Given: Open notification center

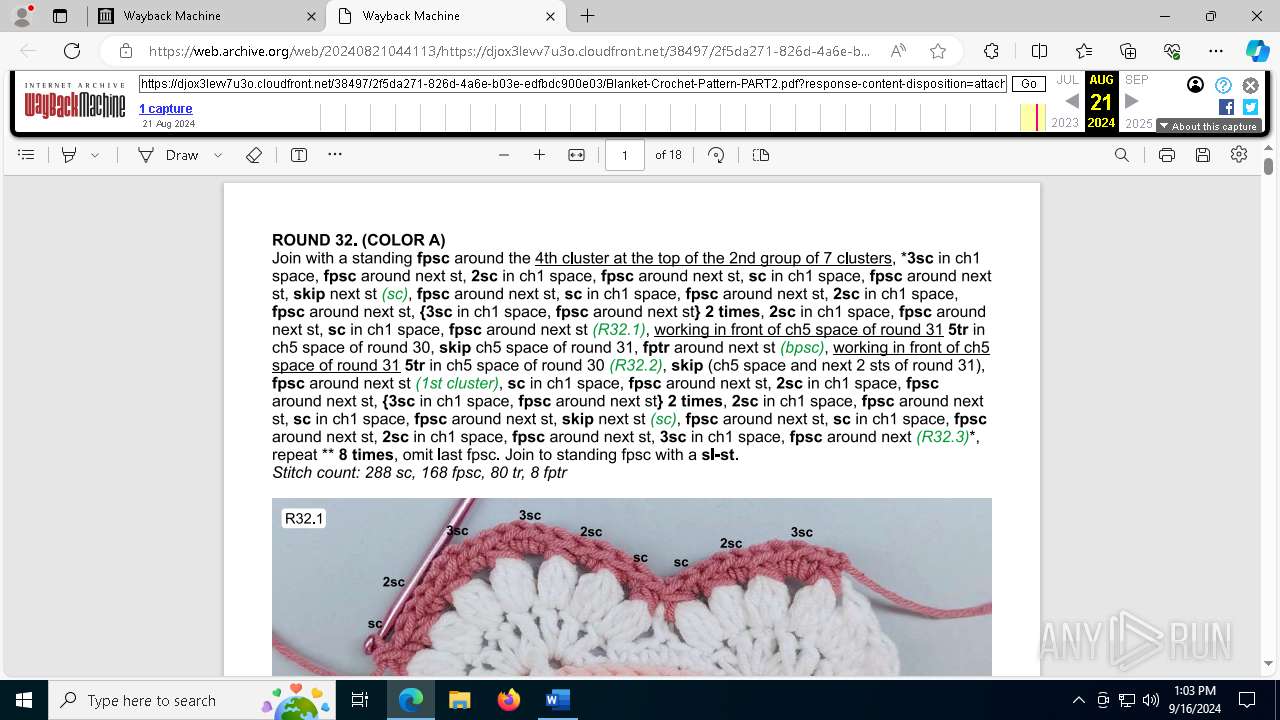Looking at the screenshot, I should coord(1247,700).
